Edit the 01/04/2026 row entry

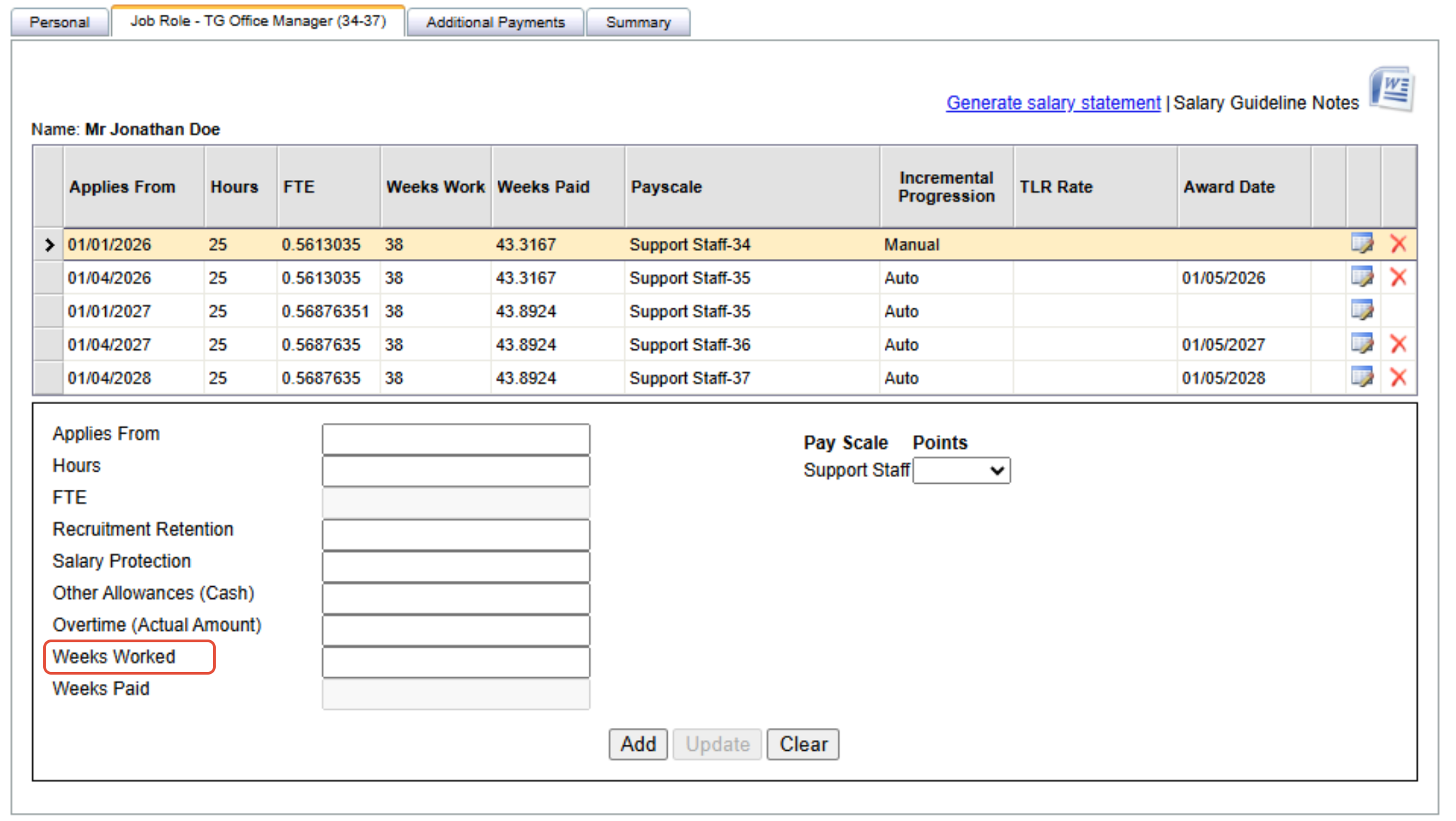(x=1362, y=277)
